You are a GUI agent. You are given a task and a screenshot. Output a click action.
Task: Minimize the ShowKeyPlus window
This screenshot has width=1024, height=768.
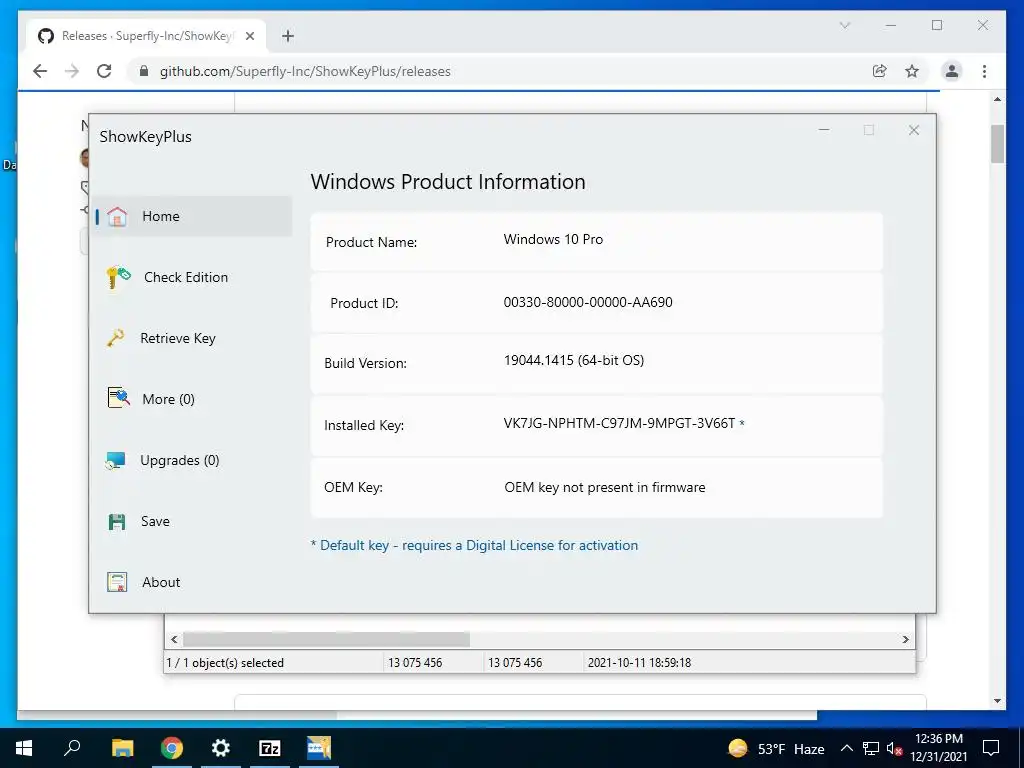(x=824, y=130)
